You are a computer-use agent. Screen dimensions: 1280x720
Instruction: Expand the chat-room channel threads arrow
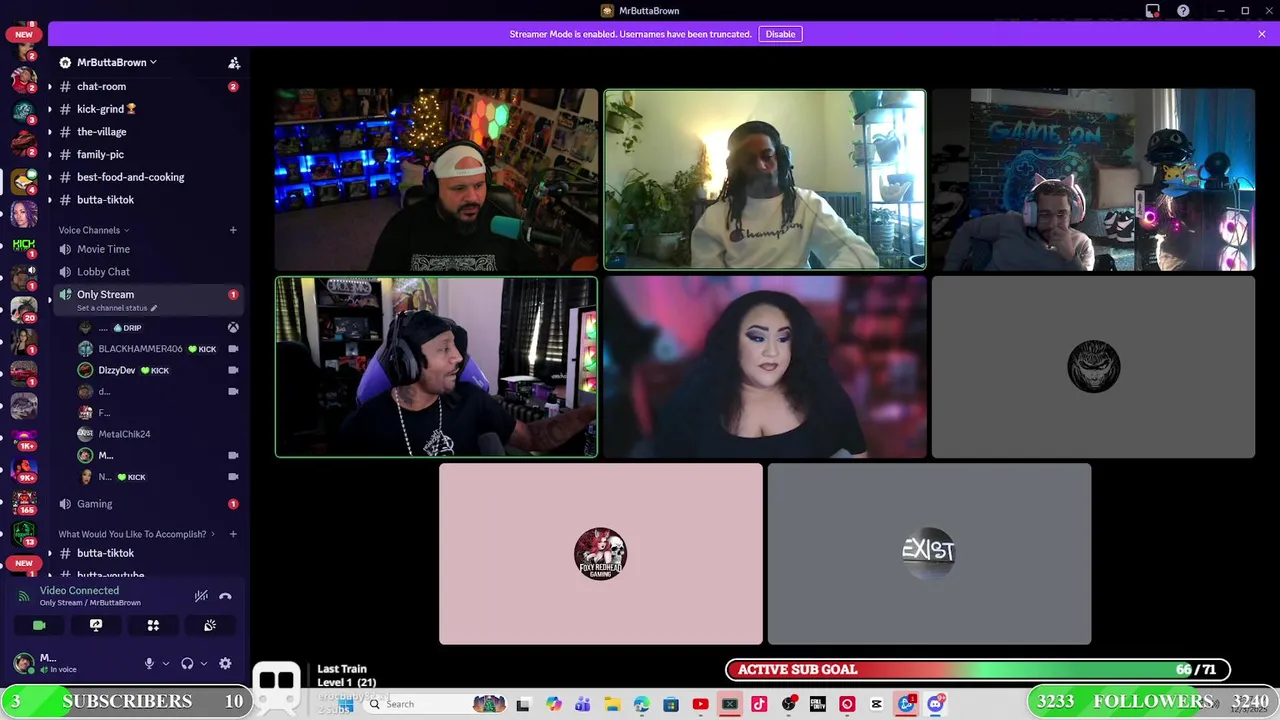pyautogui.click(x=49, y=87)
